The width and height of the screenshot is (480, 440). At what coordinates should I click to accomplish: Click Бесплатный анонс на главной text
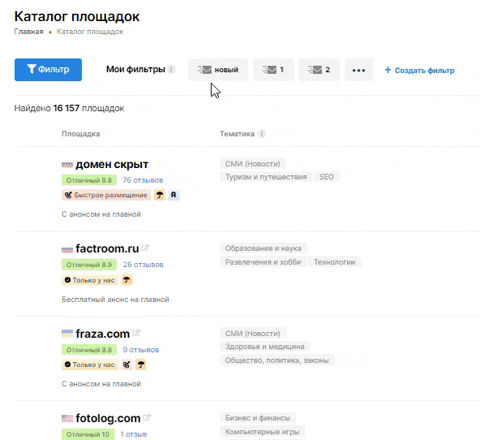[115, 299]
